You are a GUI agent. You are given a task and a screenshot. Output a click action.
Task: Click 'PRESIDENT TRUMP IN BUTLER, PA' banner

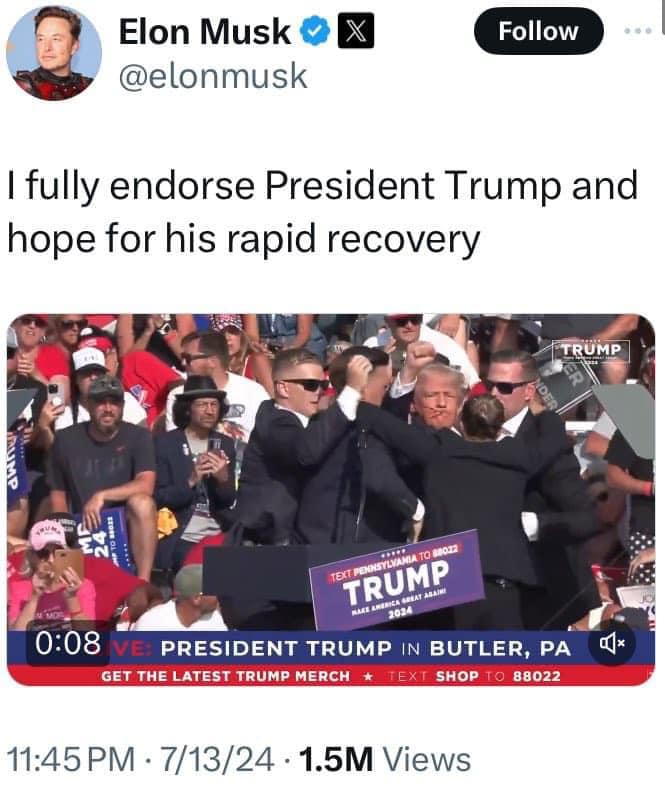[x=366, y=649]
